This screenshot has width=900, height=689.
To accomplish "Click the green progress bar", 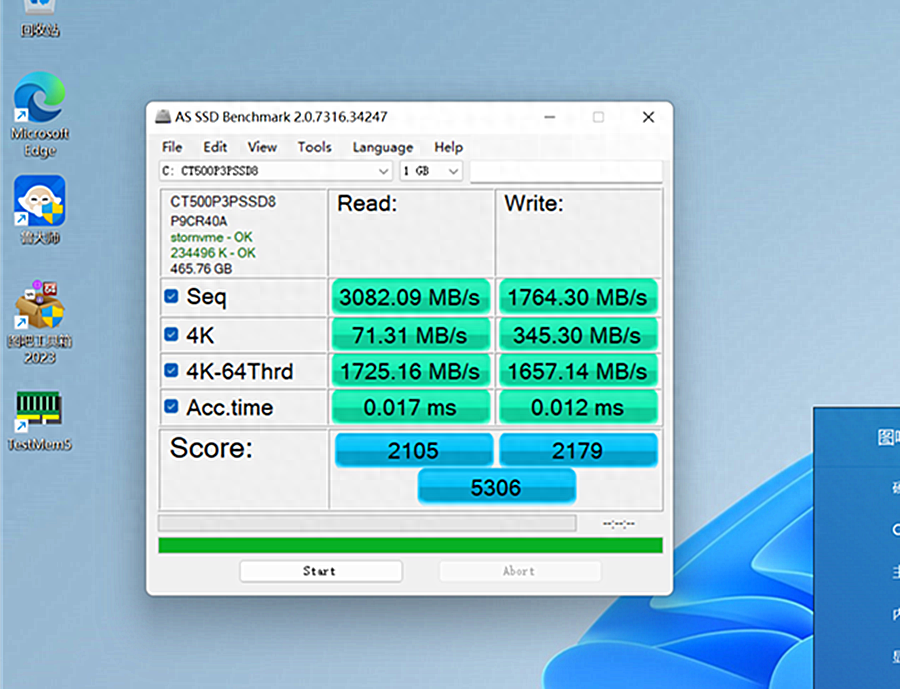I will coord(410,545).
